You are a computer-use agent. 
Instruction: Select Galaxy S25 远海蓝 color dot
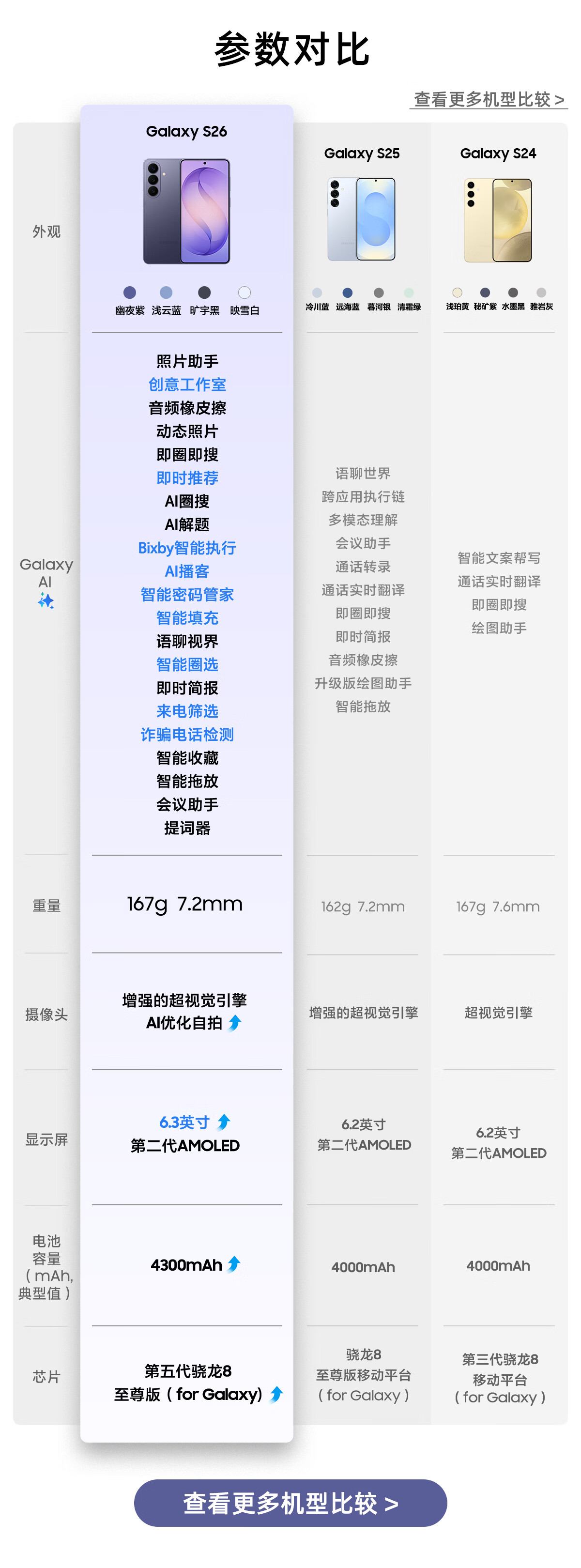coord(347,293)
